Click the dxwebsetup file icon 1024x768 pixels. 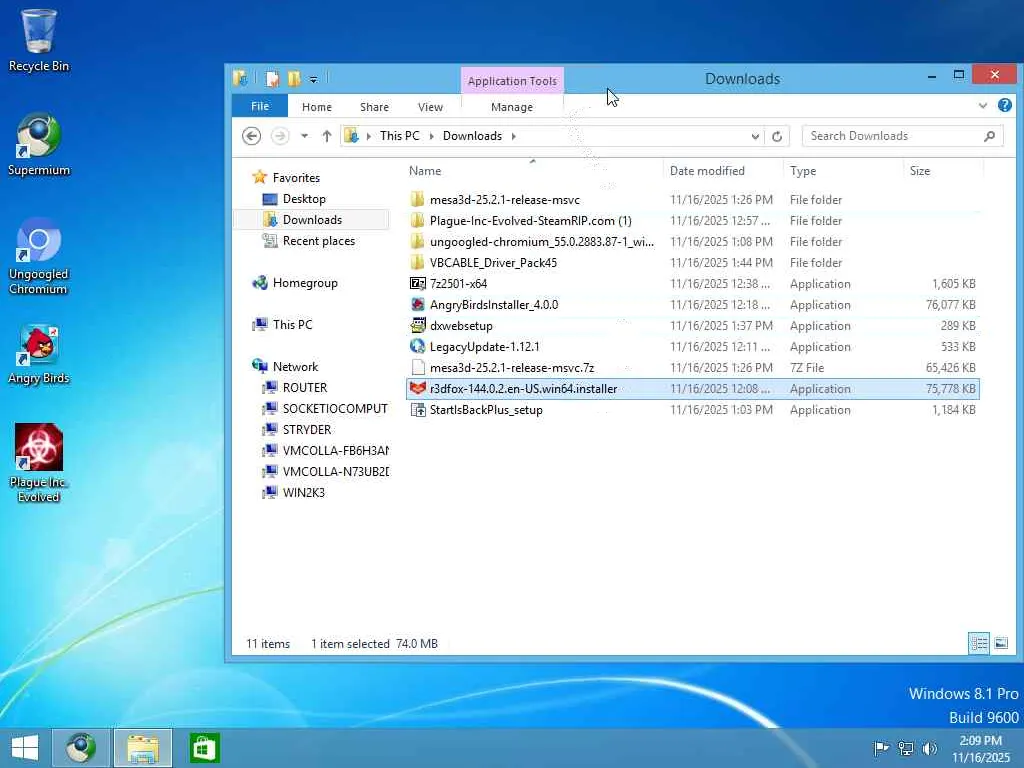coord(417,325)
